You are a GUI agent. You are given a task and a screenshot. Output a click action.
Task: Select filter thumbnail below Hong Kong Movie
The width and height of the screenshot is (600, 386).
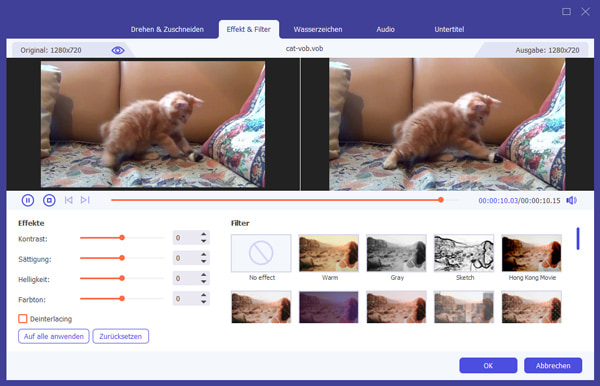(x=532, y=307)
